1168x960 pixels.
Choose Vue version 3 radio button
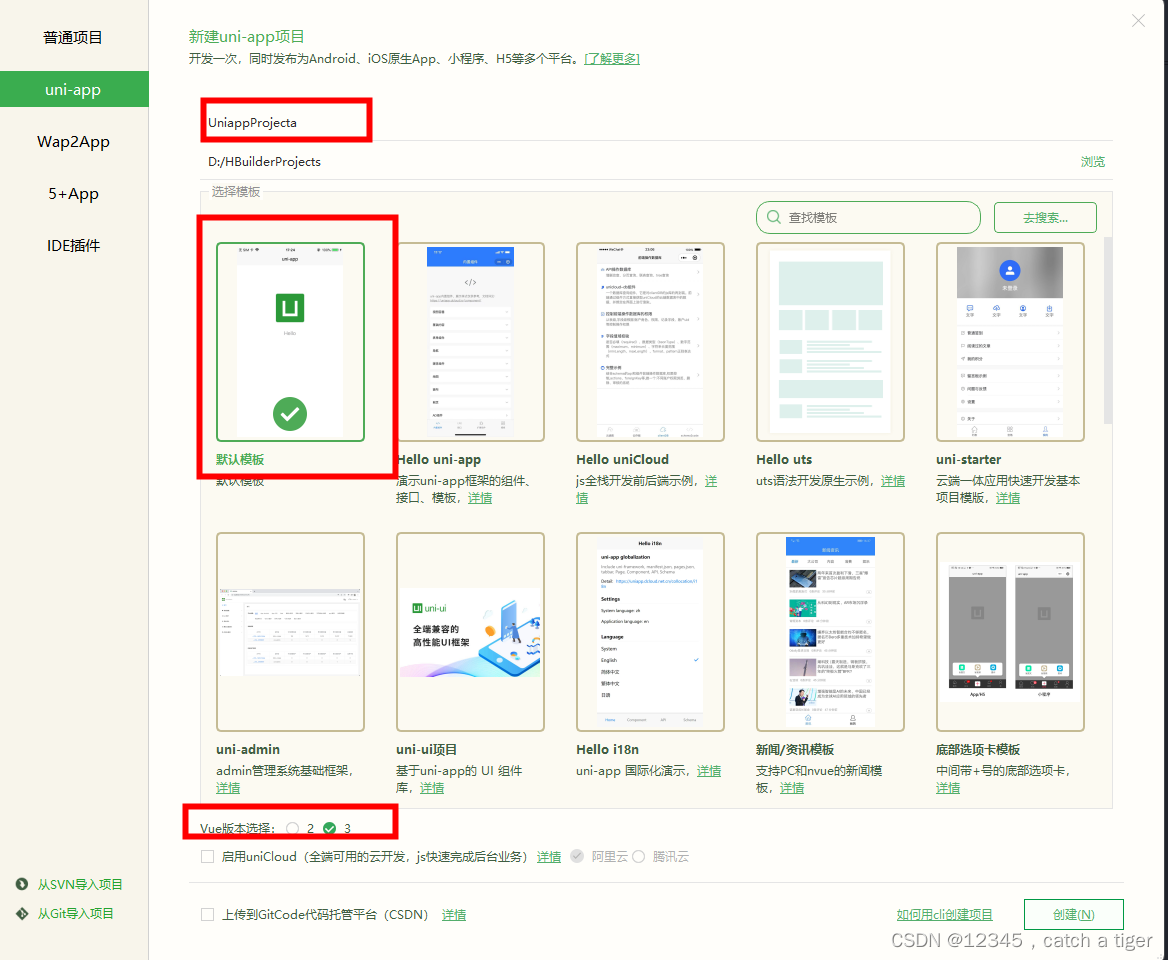point(329,828)
